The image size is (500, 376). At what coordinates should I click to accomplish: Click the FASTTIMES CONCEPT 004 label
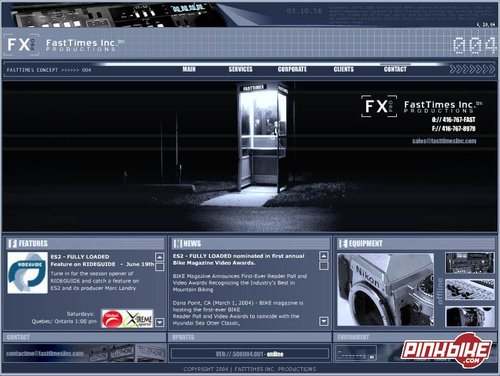pos(49,70)
